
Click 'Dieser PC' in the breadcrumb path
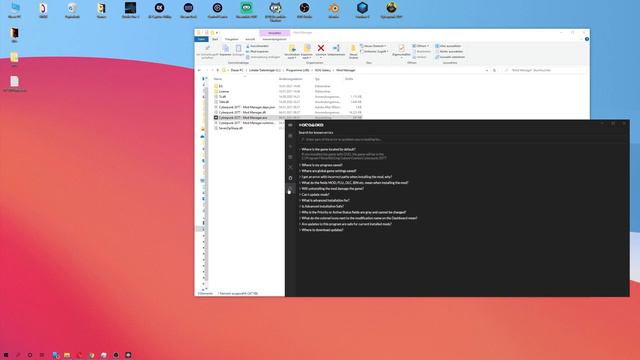[237, 70]
